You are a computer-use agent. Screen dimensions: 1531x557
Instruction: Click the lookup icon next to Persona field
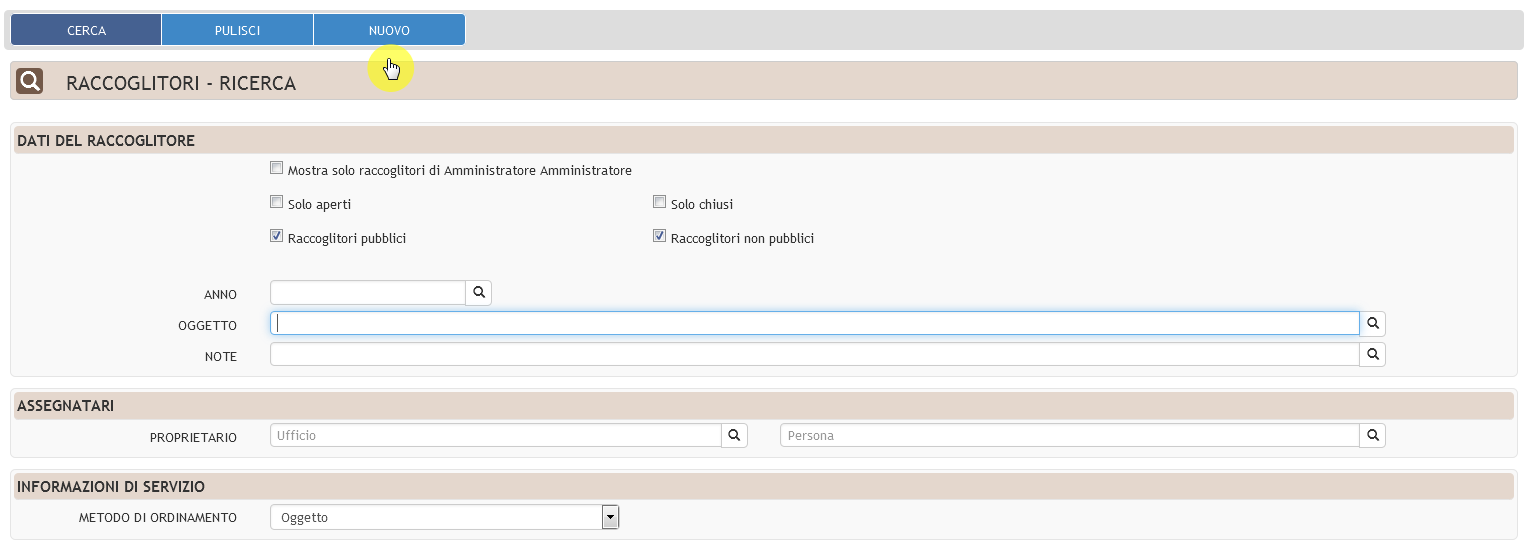(x=1373, y=436)
